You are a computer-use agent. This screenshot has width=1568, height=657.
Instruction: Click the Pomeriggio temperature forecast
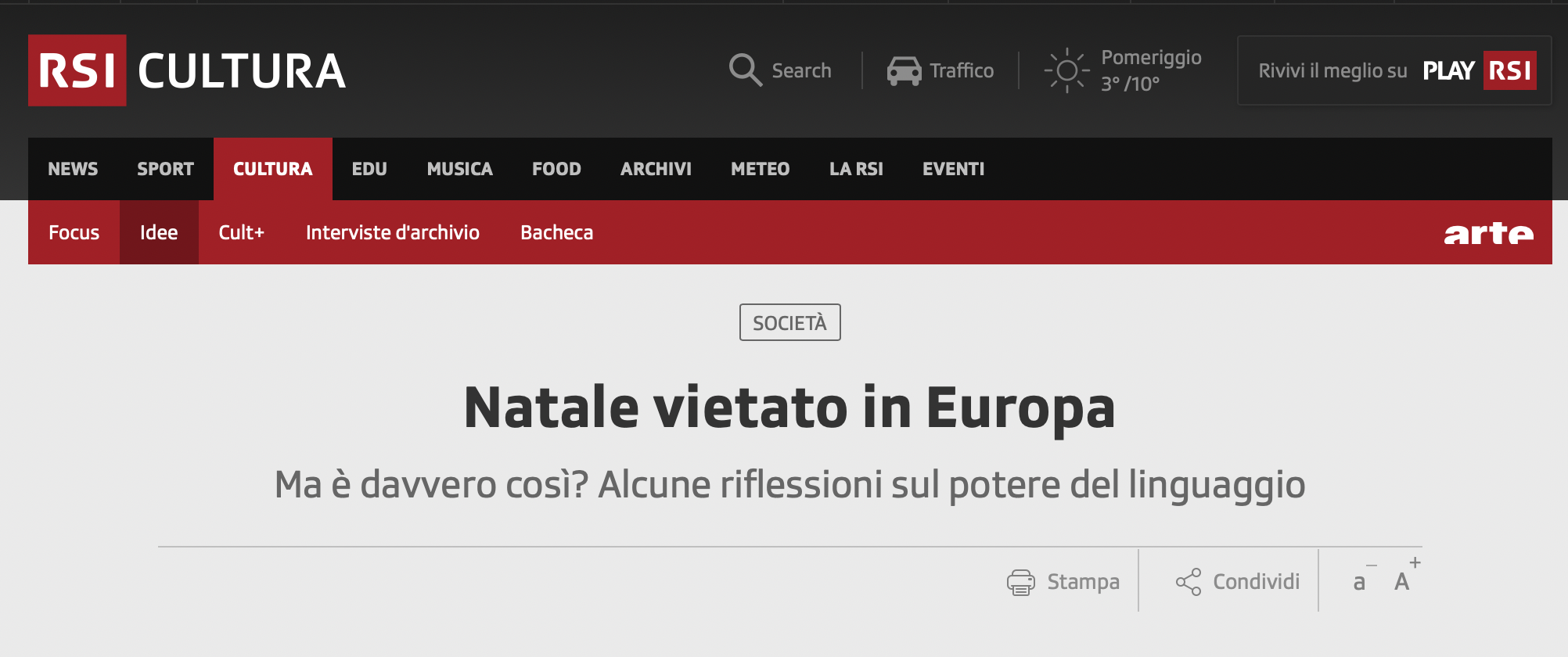(1150, 70)
